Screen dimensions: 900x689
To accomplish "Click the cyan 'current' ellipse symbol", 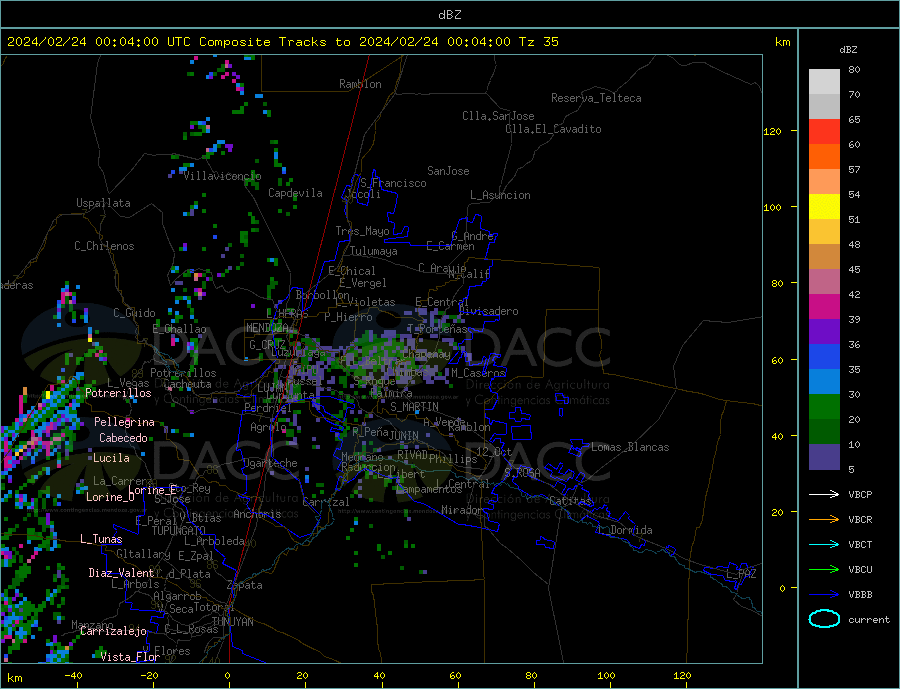I will click(824, 619).
